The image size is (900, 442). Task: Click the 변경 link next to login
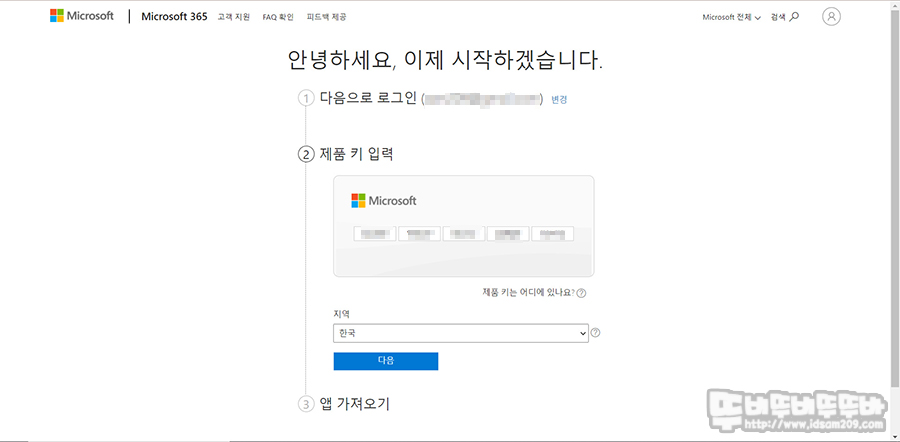coord(559,99)
